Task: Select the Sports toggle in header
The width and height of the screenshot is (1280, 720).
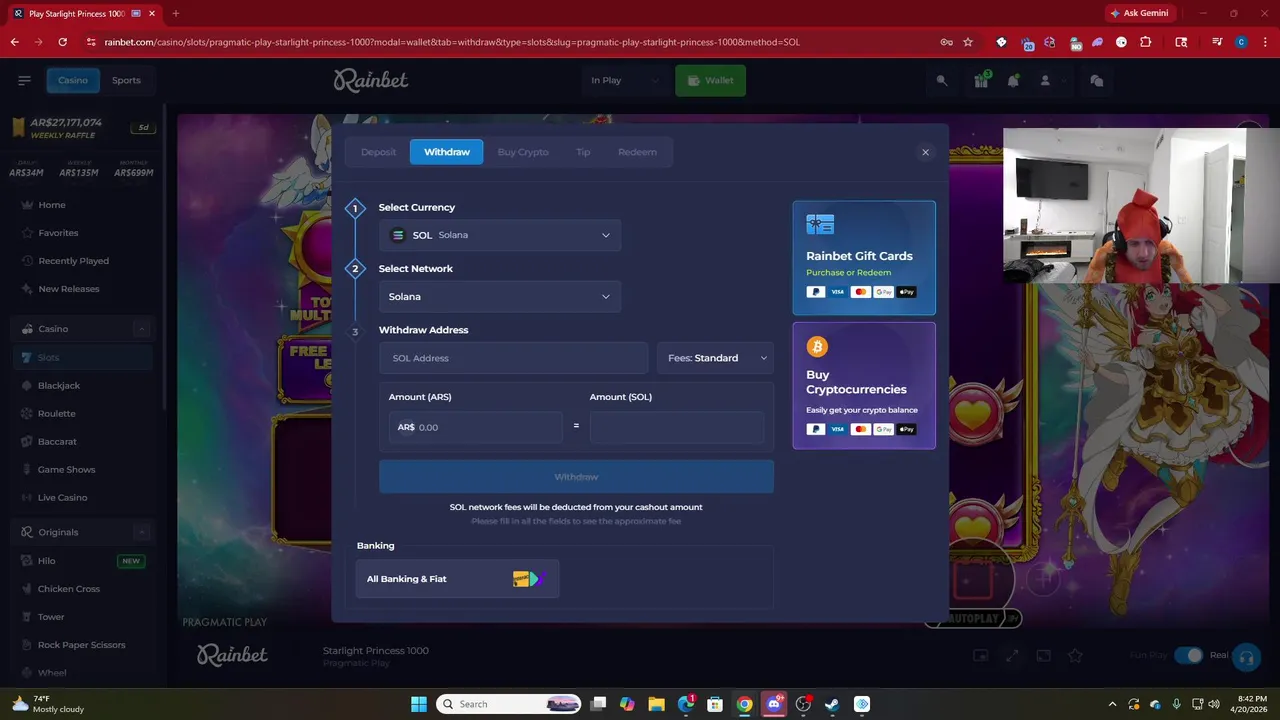Action: 126,80
